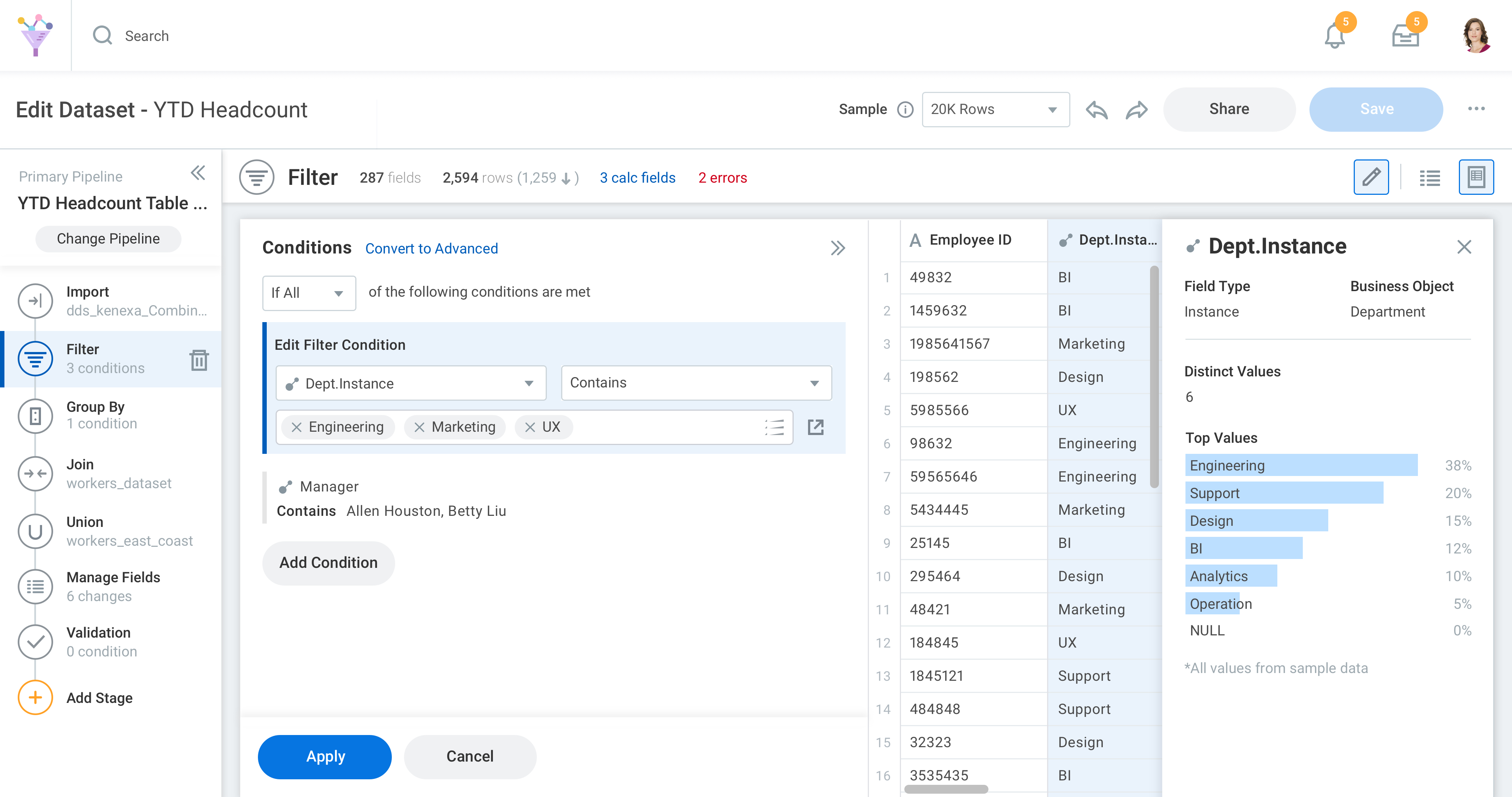Collapse the pipeline sidebar with double chevron
This screenshot has height=797, width=1512.
[198, 173]
